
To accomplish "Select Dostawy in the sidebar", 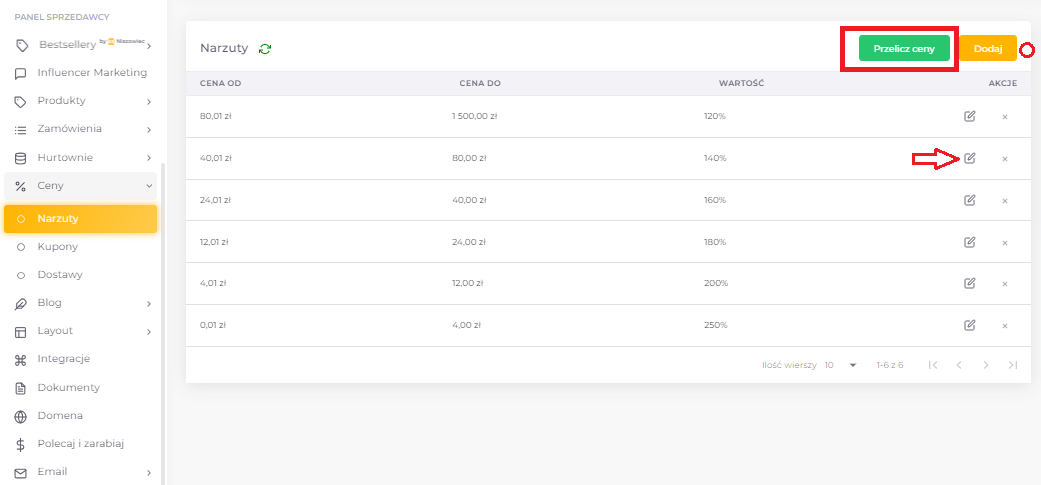I will [x=60, y=274].
